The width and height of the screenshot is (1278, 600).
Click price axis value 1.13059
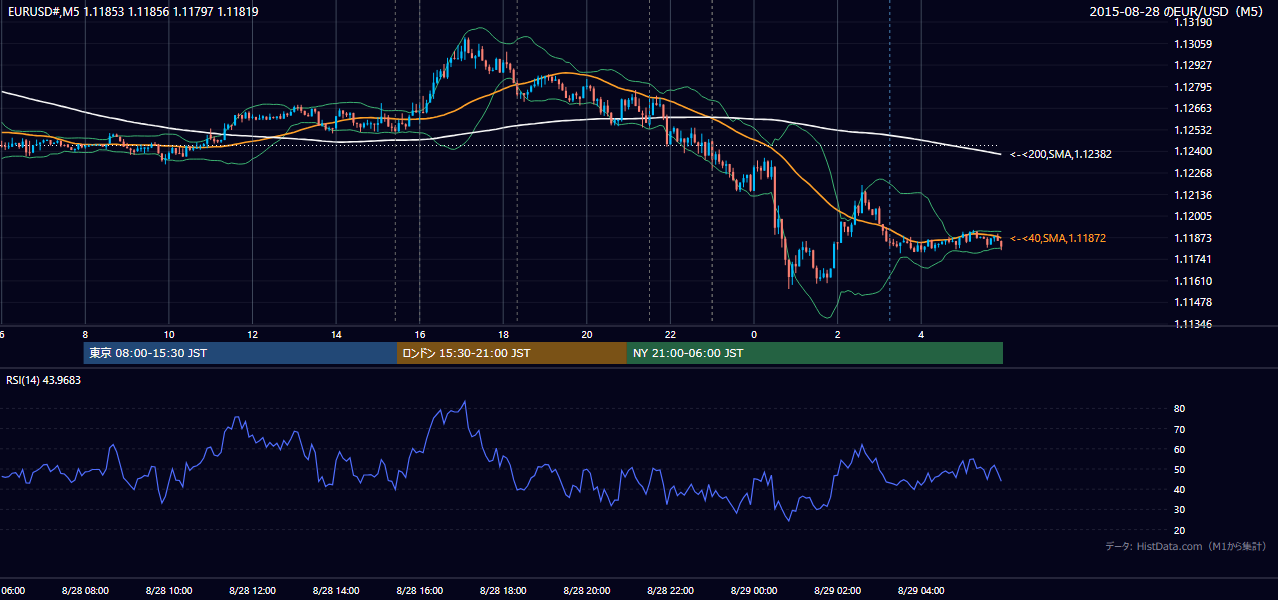1194,44
